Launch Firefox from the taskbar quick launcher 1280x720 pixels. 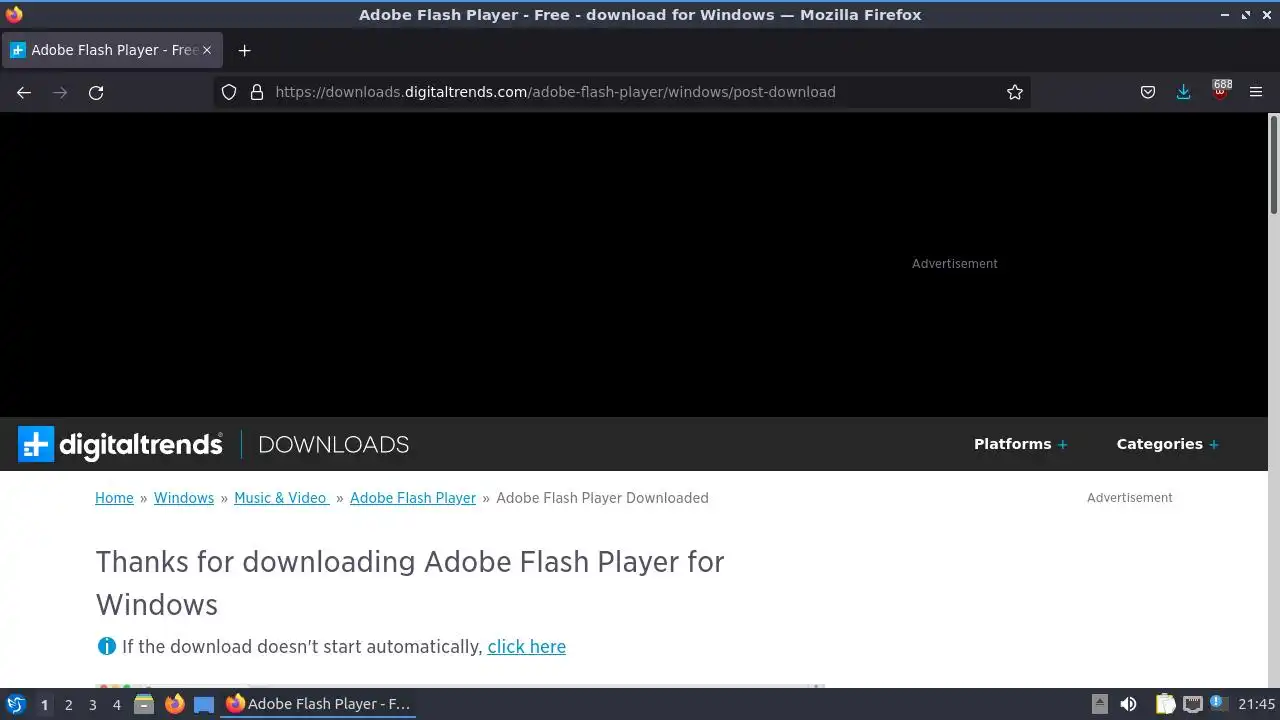pos(174,704)
